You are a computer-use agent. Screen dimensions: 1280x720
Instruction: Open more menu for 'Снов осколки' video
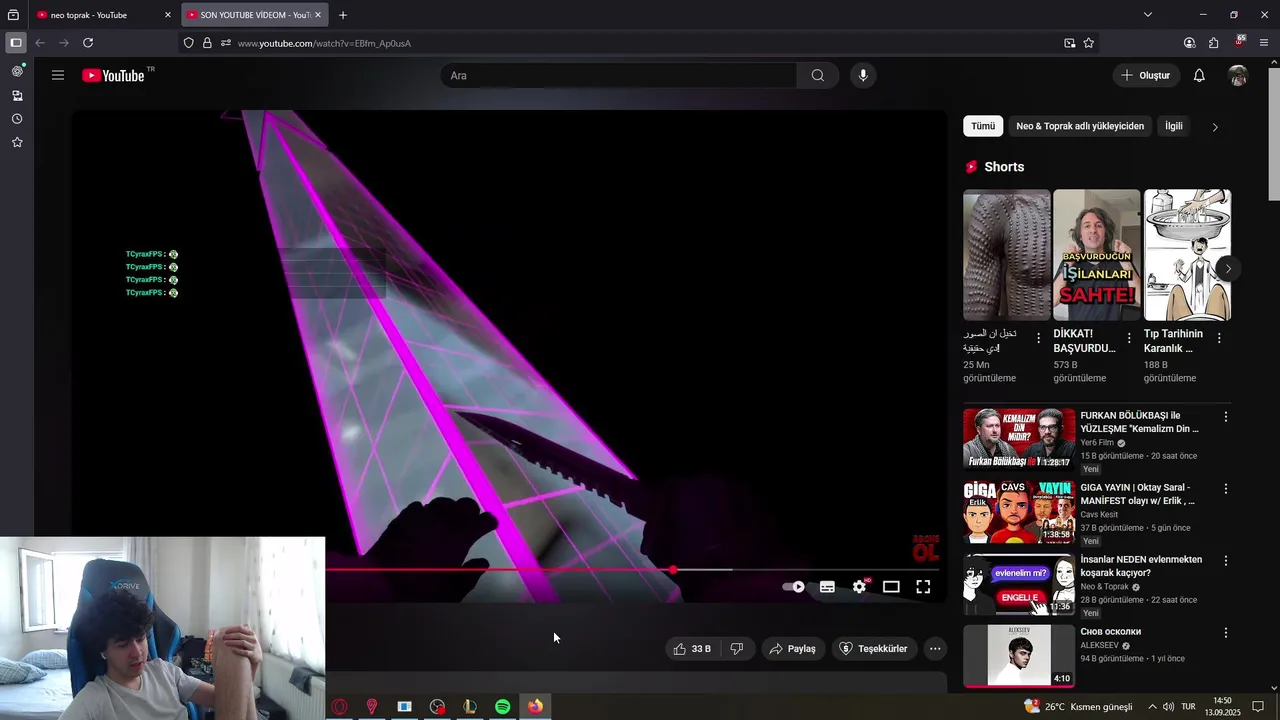(1226, 632)
